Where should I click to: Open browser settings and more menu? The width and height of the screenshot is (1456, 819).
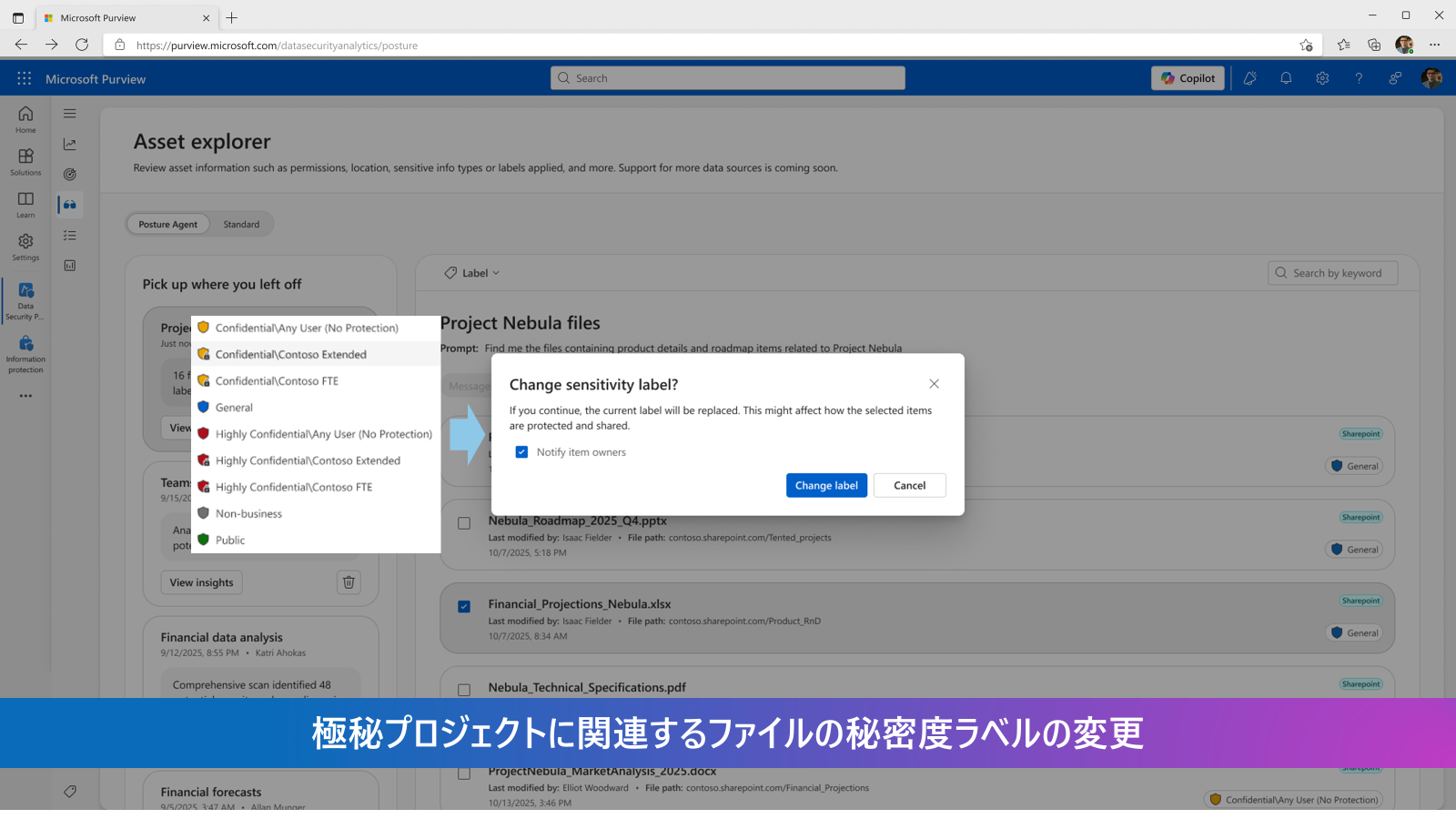(1435, 45)
